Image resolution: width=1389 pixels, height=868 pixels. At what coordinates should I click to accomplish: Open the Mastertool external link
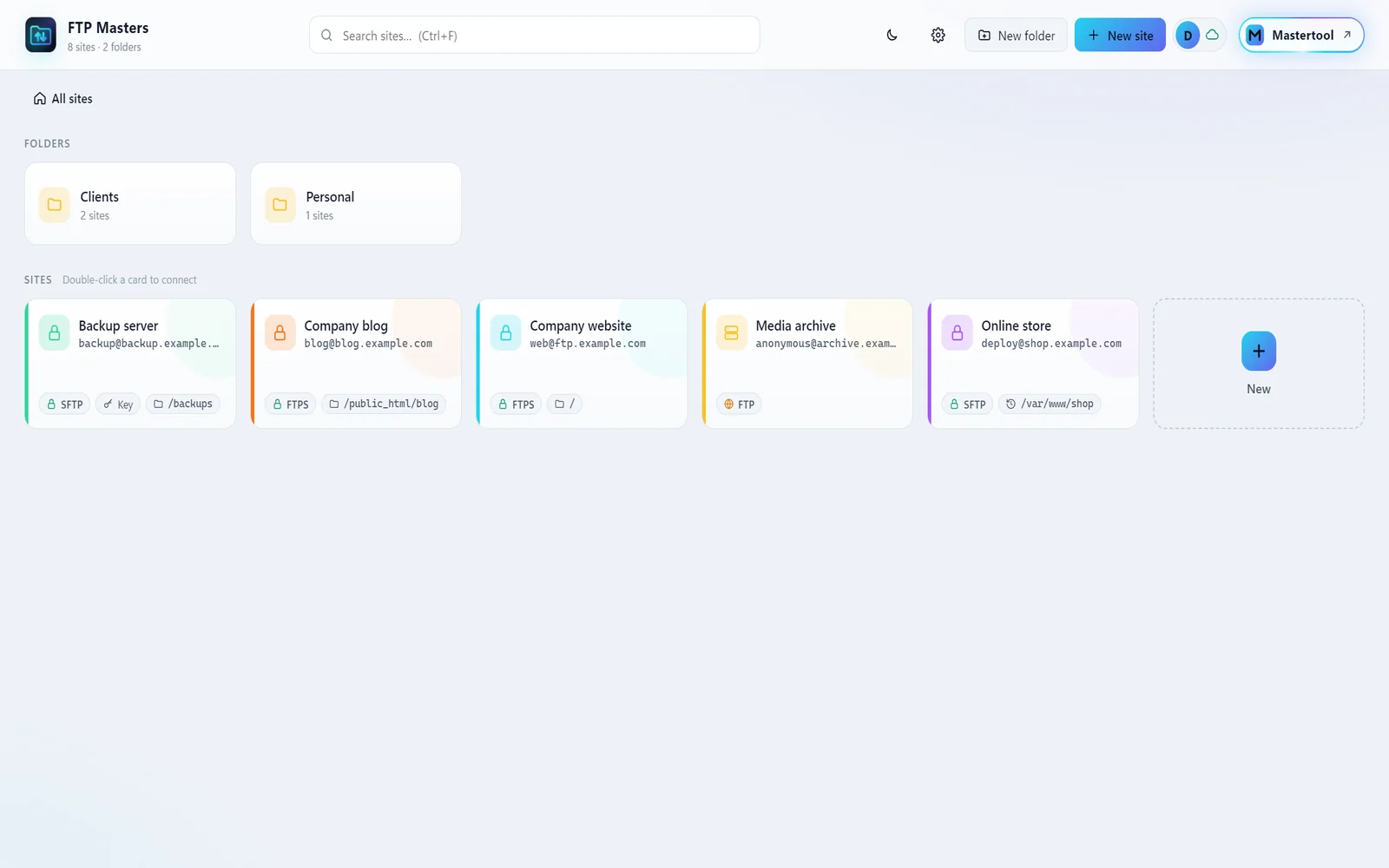point(1301,36)
